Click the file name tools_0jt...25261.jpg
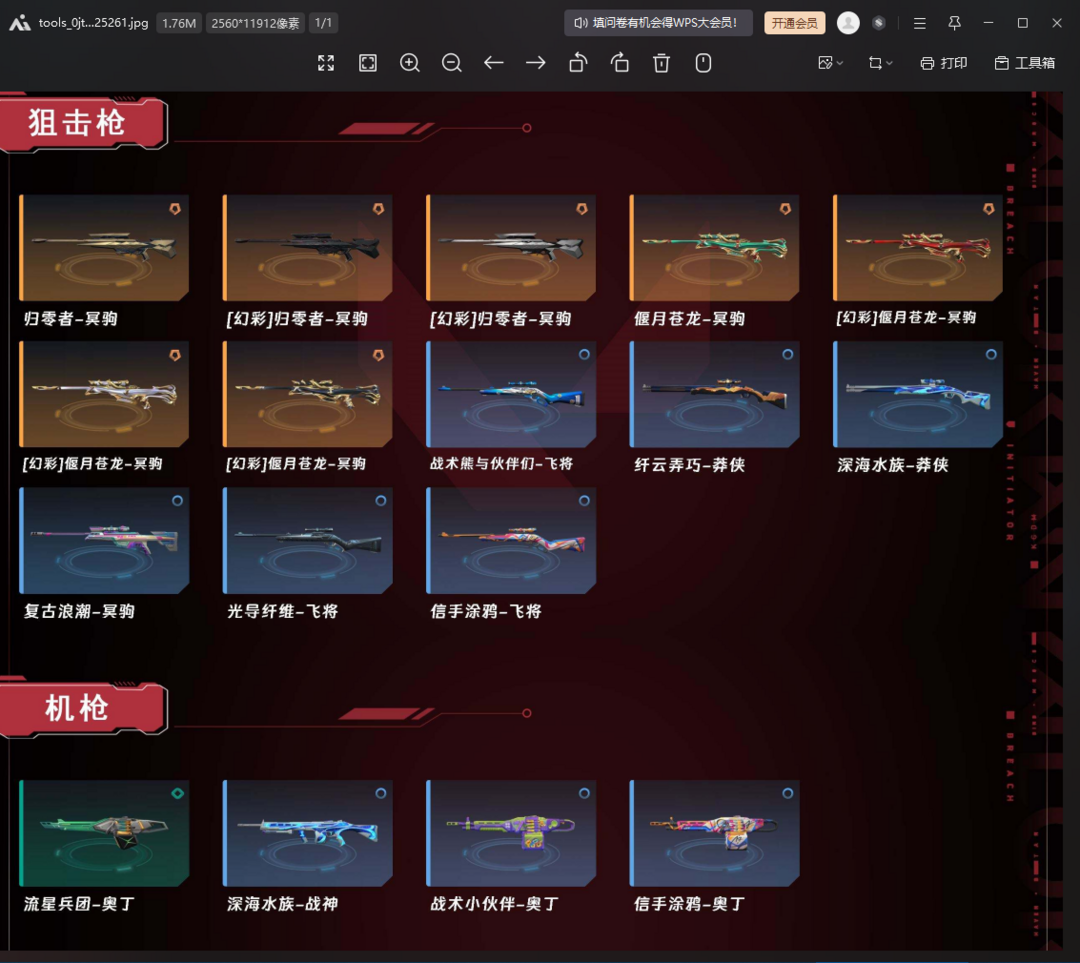1080x963 pixels. pyautogui.click(x=93, y=23)
